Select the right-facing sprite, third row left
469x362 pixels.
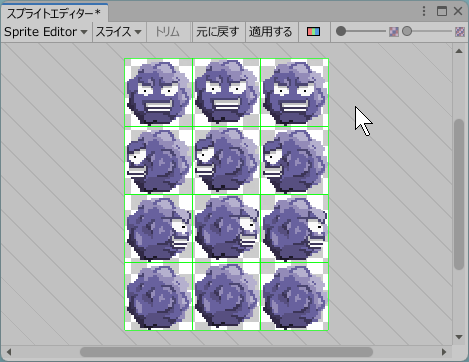click(158, 228)
